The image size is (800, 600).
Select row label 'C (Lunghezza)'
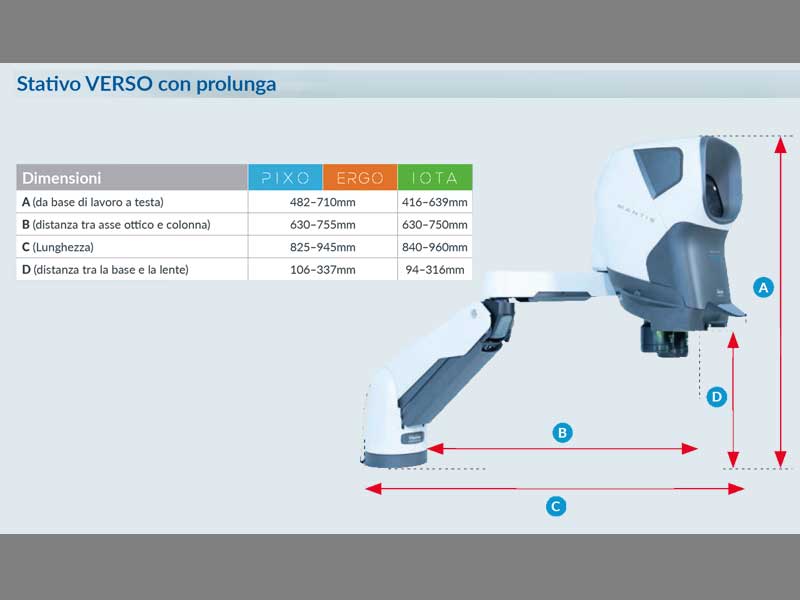(x=58, y=247)
